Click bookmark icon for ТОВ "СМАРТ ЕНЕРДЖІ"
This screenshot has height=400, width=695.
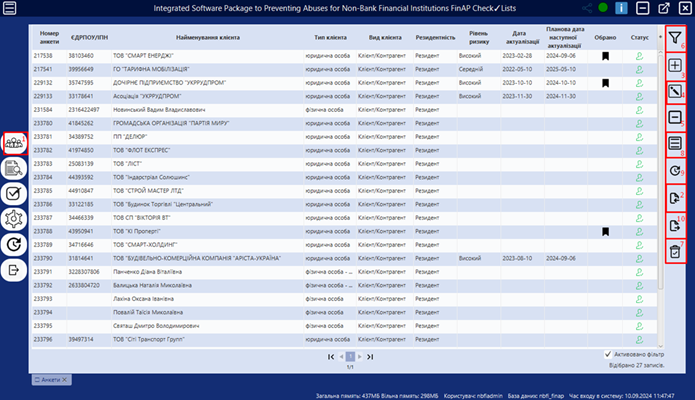605,56
